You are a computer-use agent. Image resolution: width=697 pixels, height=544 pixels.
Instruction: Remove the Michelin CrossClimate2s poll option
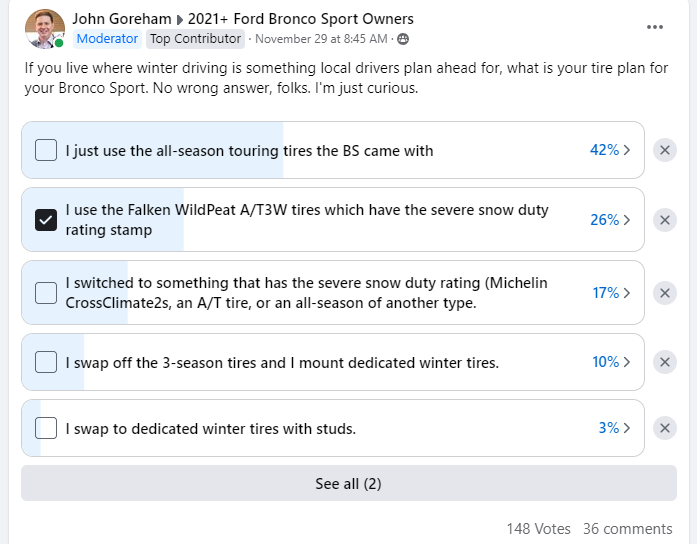coord(665,293)
